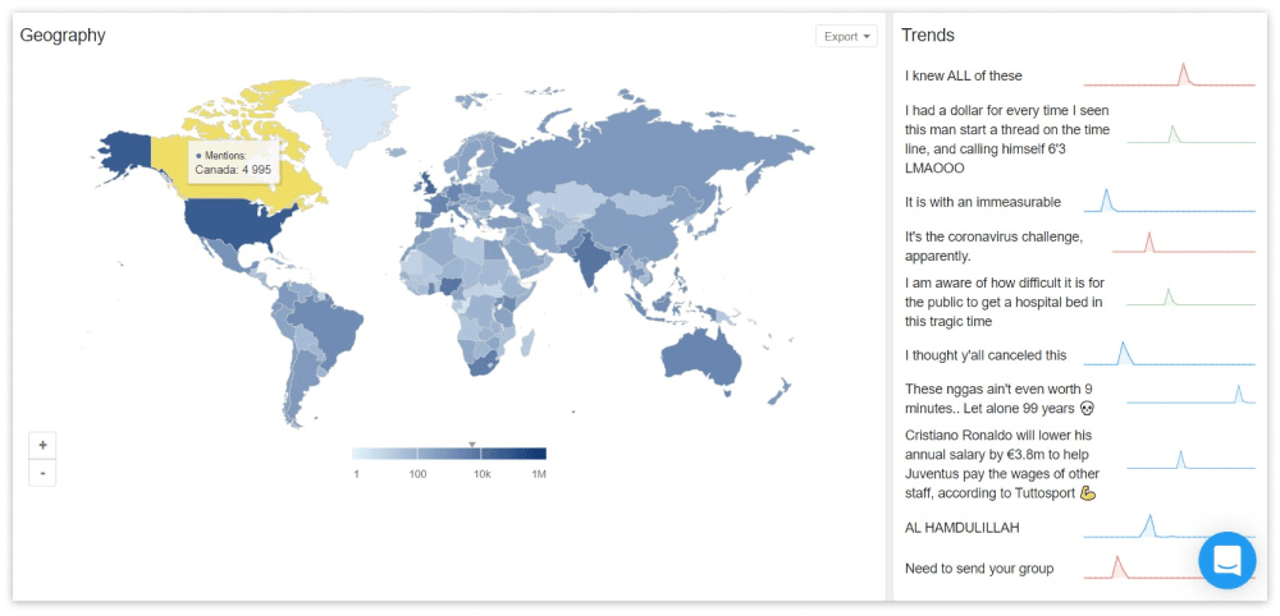The height and width of the screenshot is (616, 1280).
Task: Click the sparkline next to AL HAMDULILLAH
Action: pyautogui.click(x=1148, y=523)
